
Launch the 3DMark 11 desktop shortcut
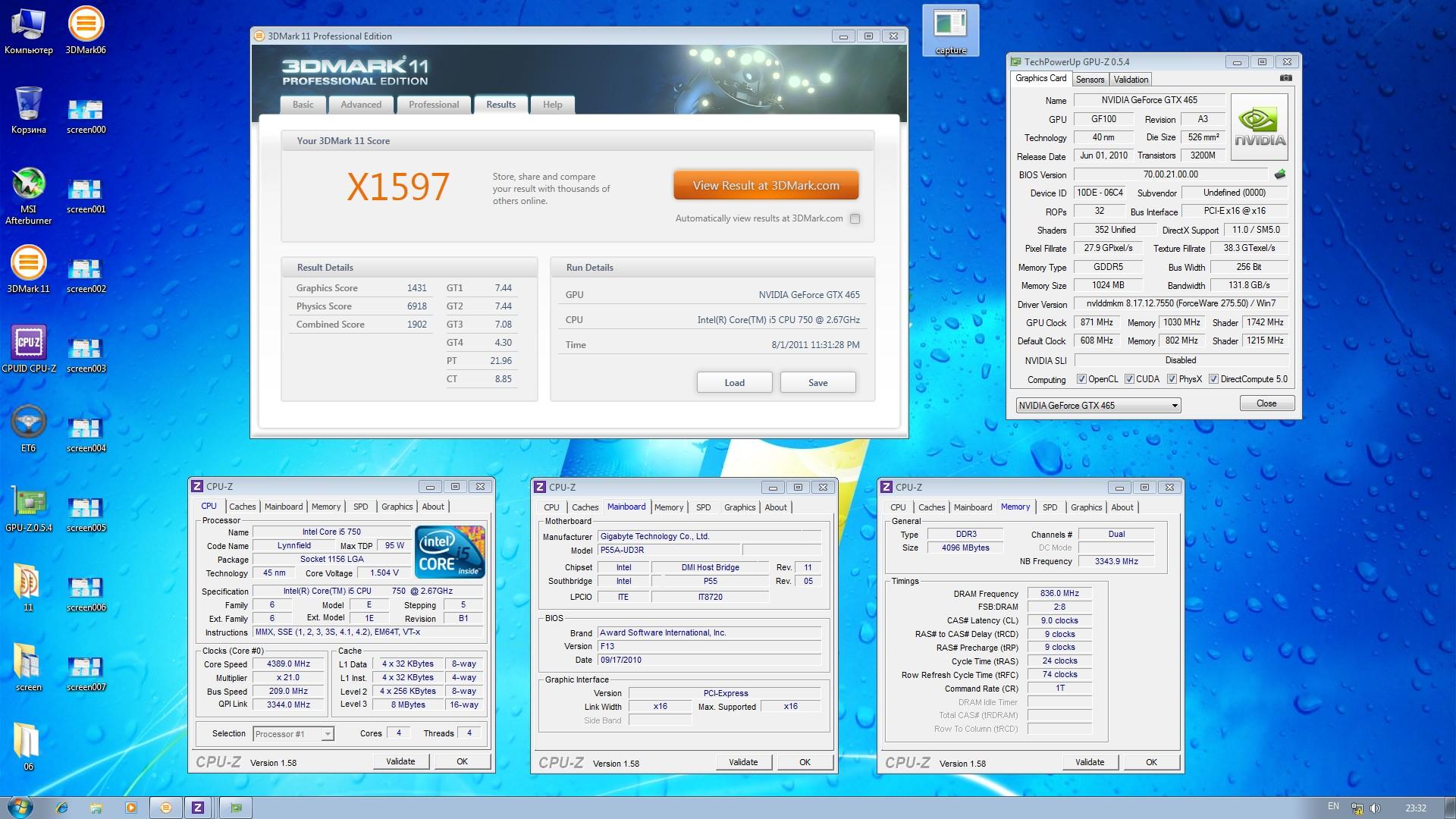point(29,269)
